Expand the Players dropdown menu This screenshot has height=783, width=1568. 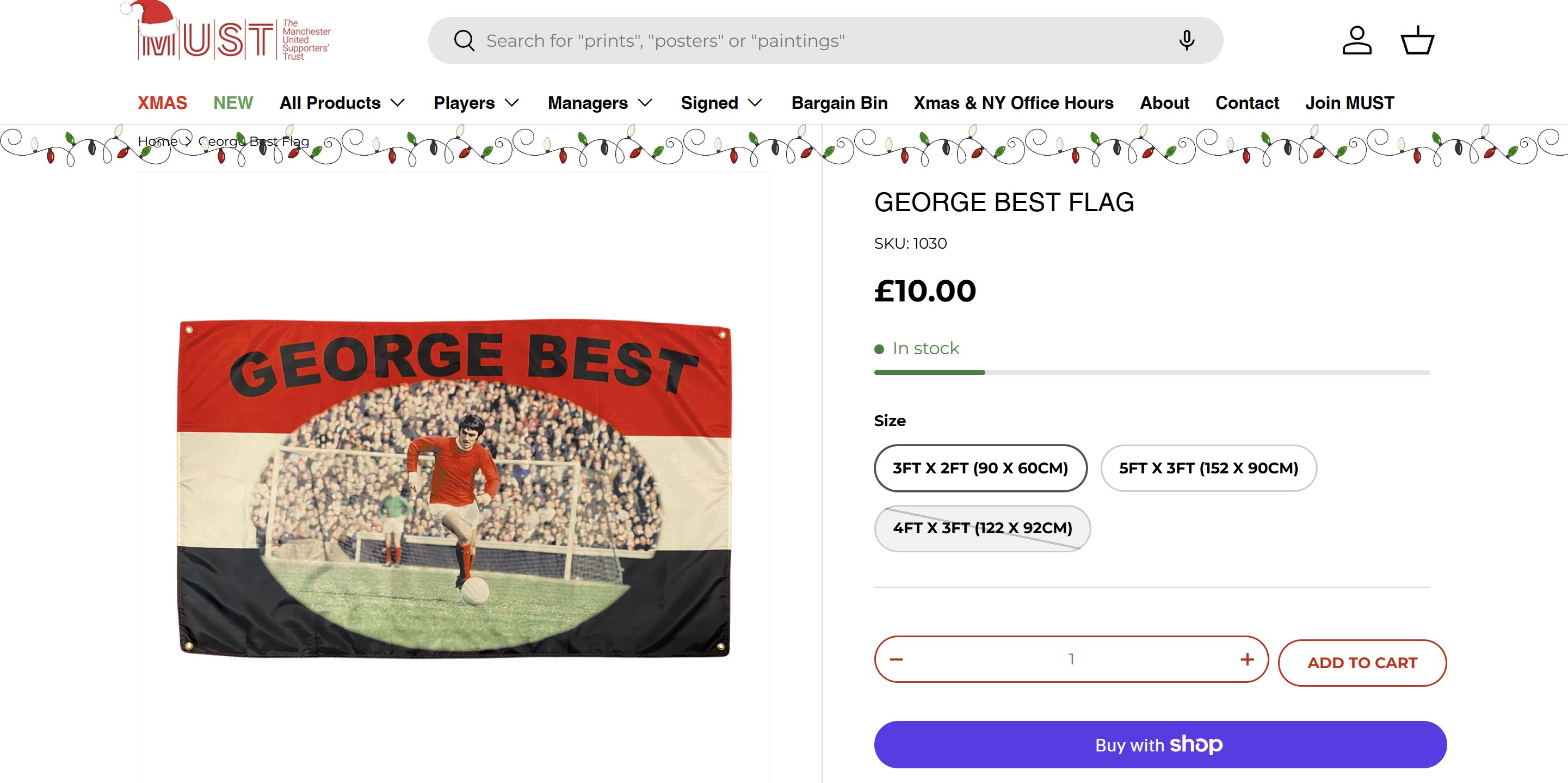[x=476, y=103]
